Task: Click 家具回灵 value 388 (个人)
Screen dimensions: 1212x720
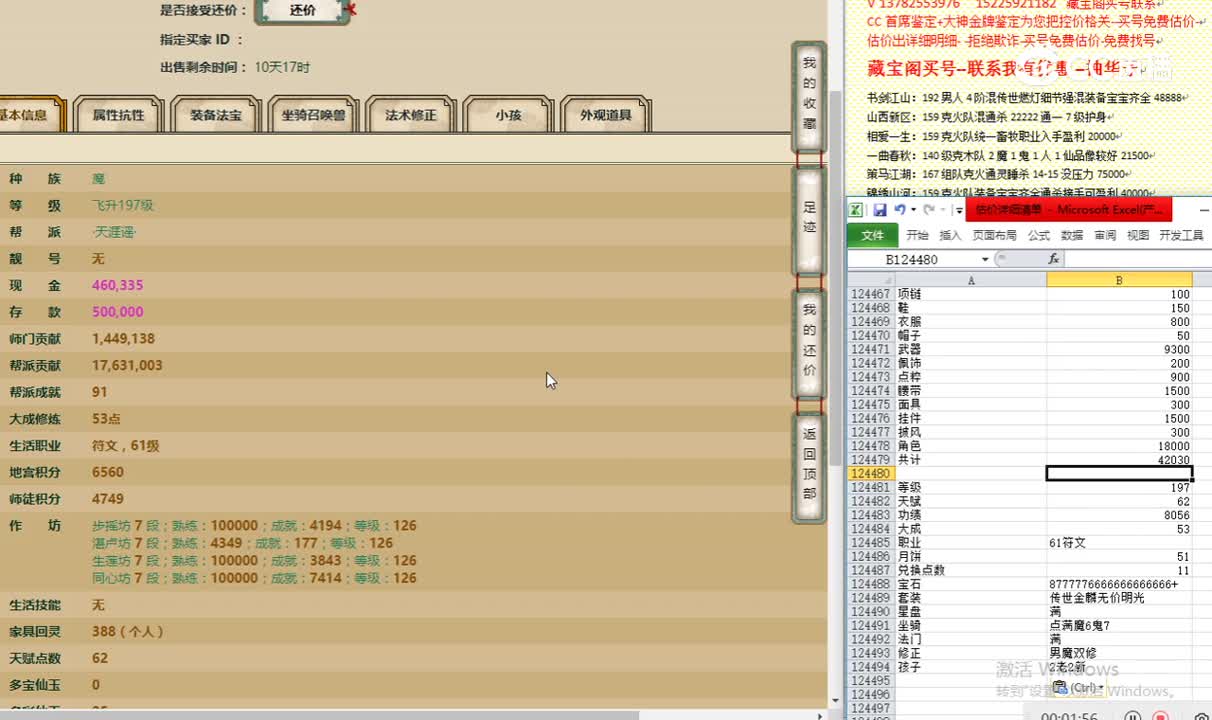Action: coord(128,632)
